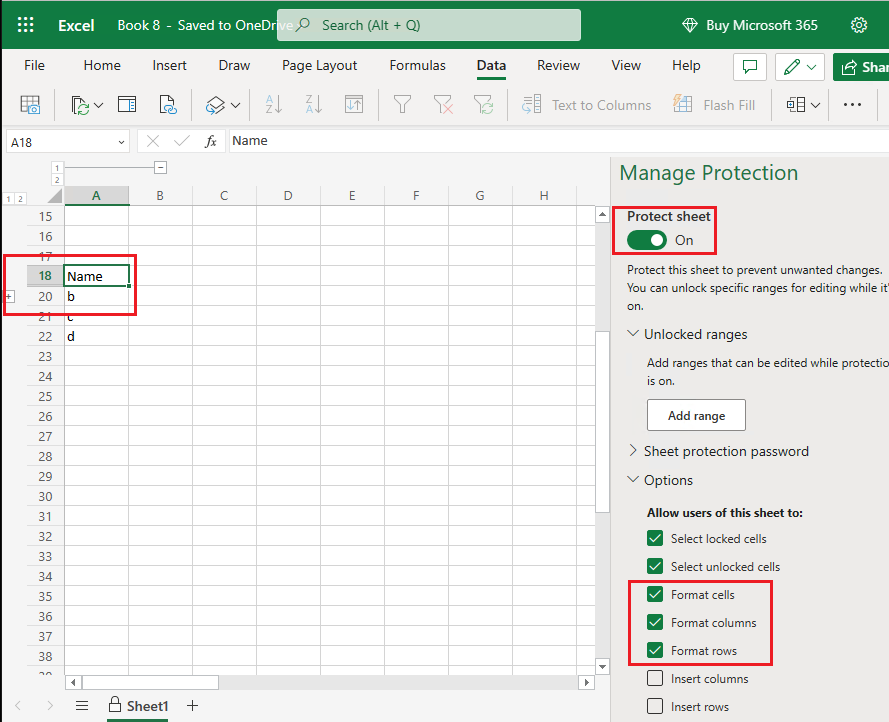This screenshot has height=722, width=889.
Task: Click the Workbook Links icon
Action: click(x=167, y=105)
